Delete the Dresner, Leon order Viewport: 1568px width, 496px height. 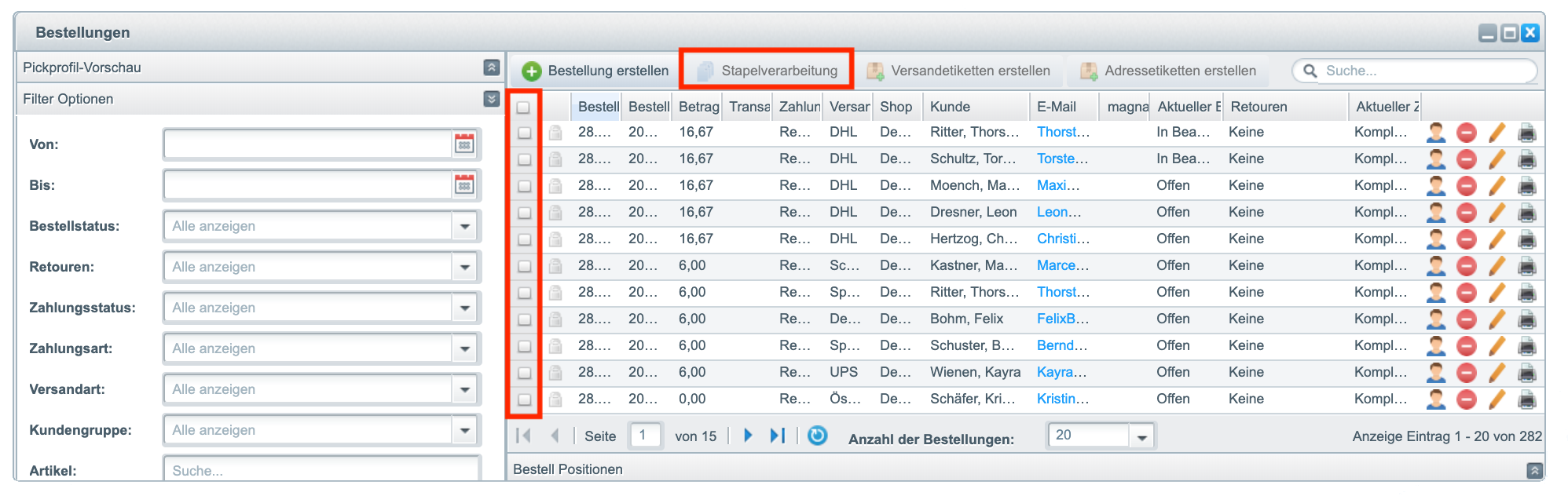coord(1466,213)
